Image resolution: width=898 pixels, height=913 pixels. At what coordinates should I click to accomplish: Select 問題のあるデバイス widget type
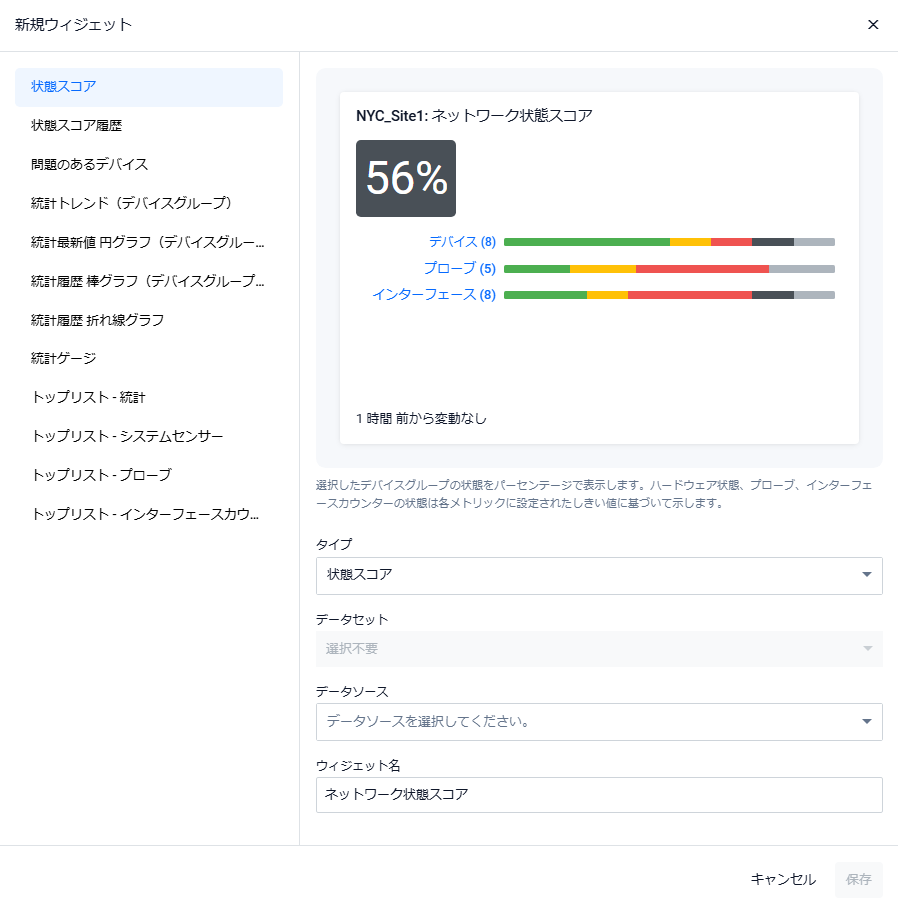(x=149, y=165)
